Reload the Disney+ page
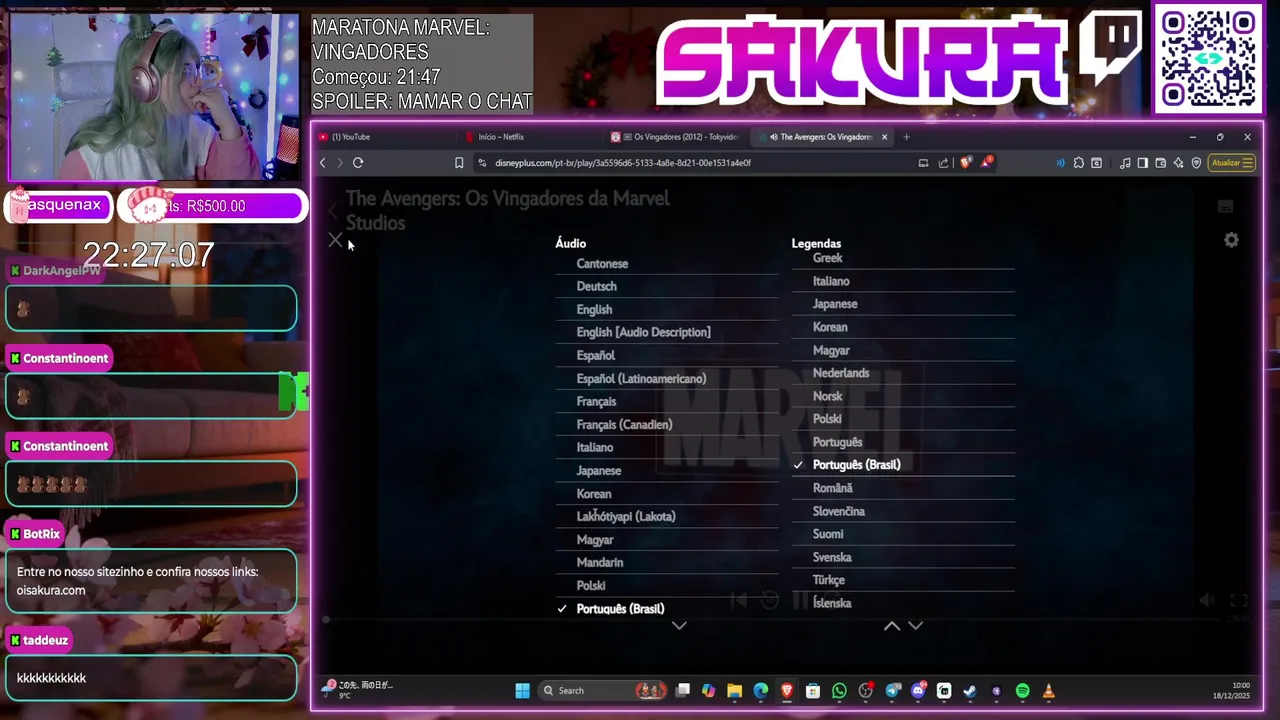 pos(358,163)
